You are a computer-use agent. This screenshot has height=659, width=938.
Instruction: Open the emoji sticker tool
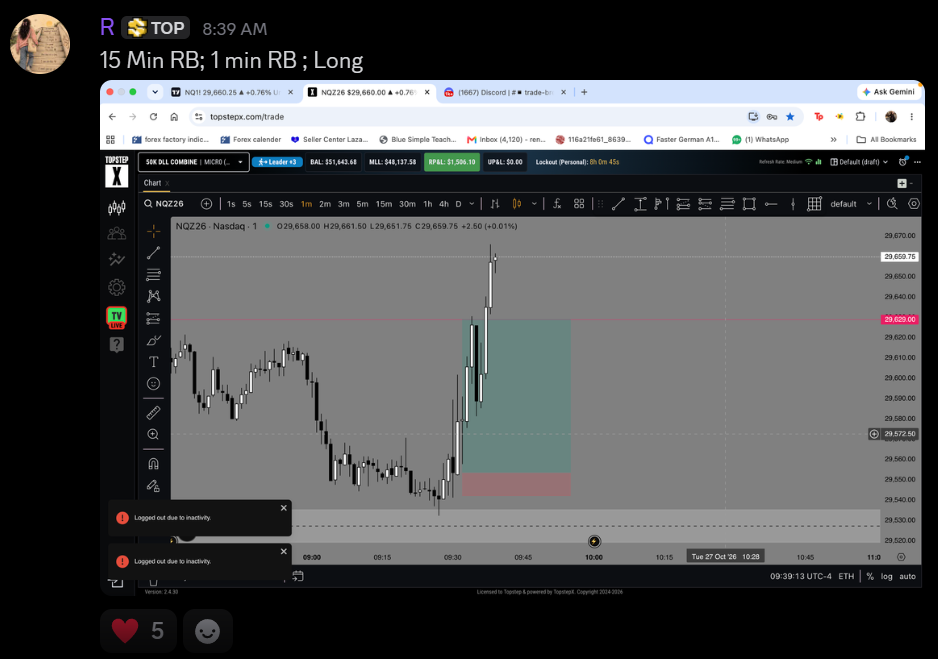[154, 384]
